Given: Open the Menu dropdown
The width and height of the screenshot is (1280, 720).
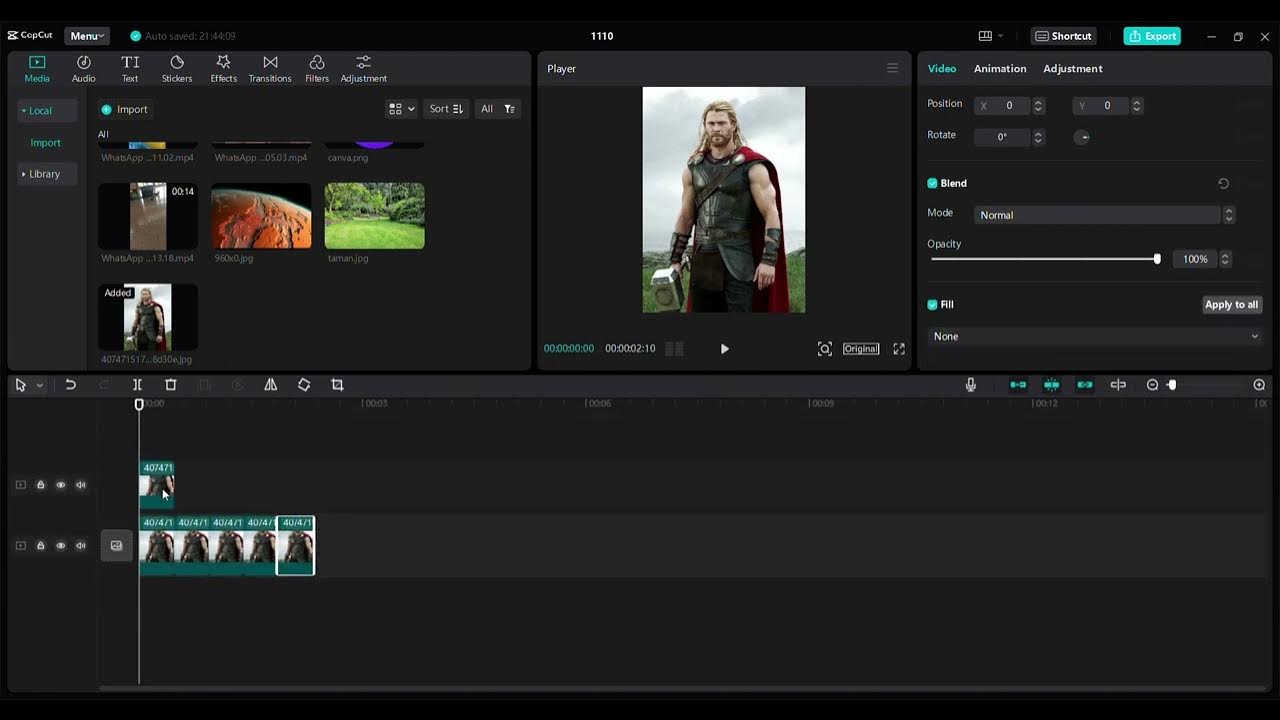Looking at the screenshot, I should [87, 36].
